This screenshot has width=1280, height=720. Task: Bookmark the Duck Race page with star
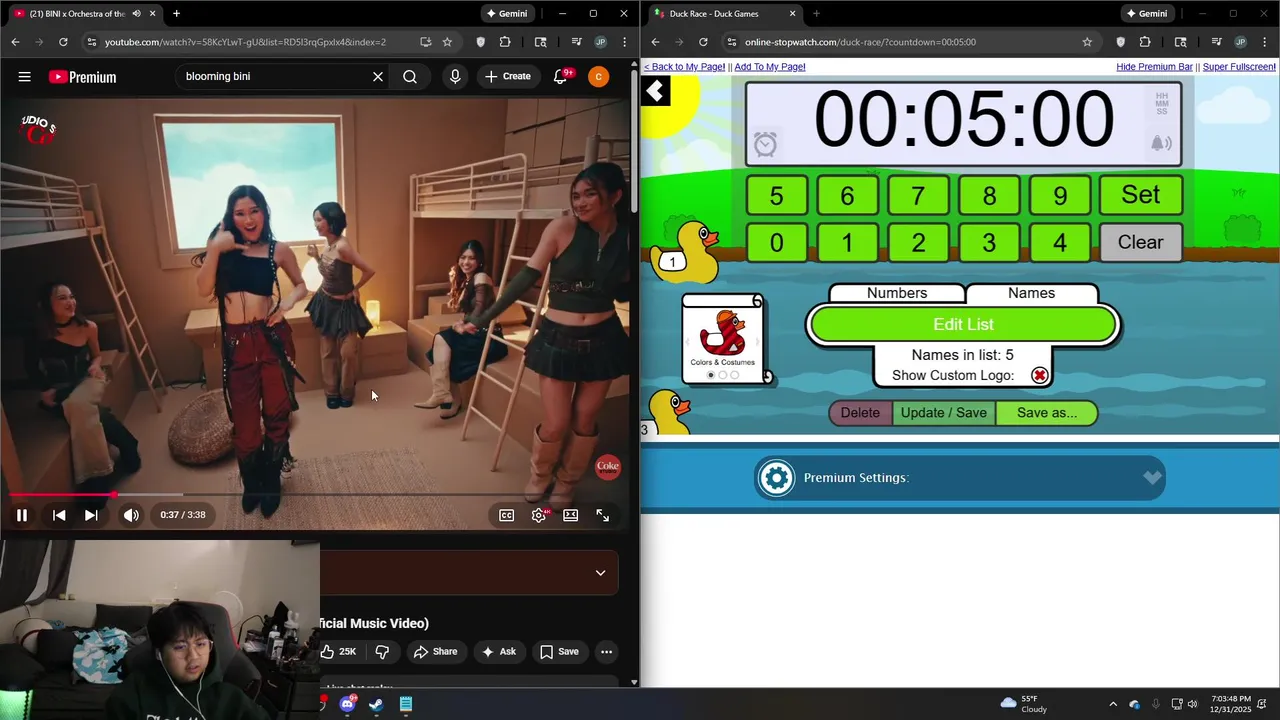(x=1087, y=42)
